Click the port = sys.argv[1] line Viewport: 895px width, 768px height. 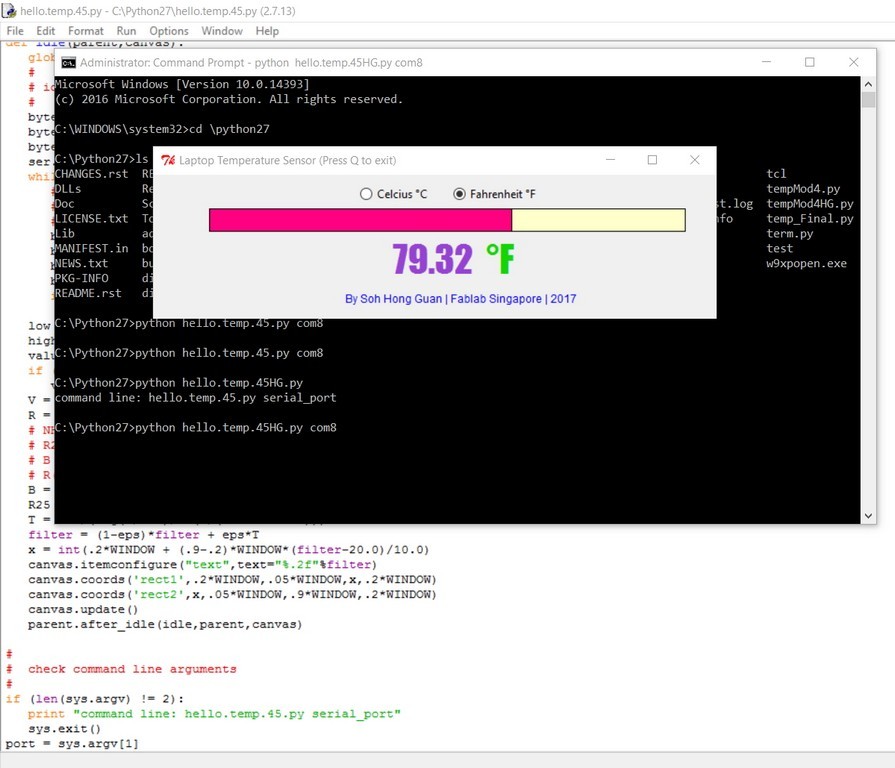click(72, 743)
